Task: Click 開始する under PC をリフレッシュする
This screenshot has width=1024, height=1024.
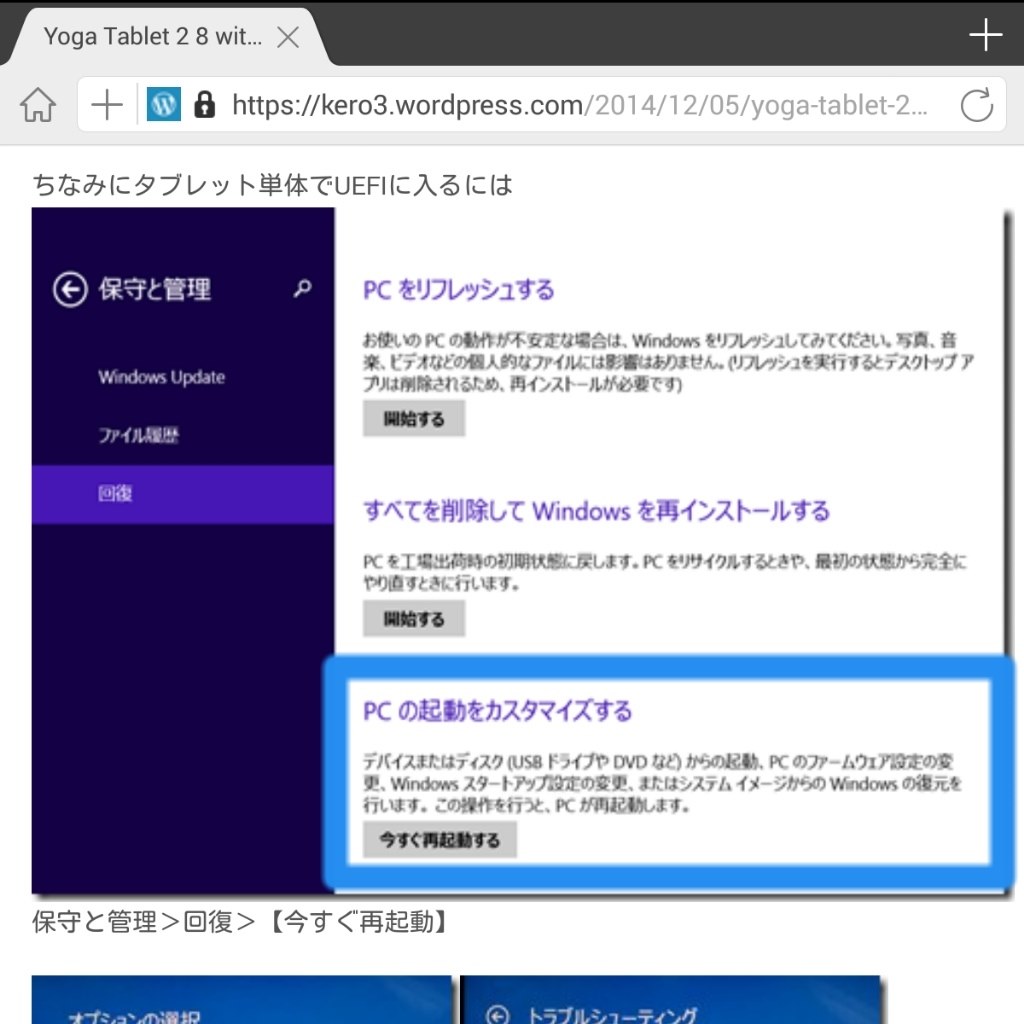Action: coord(414,419)
